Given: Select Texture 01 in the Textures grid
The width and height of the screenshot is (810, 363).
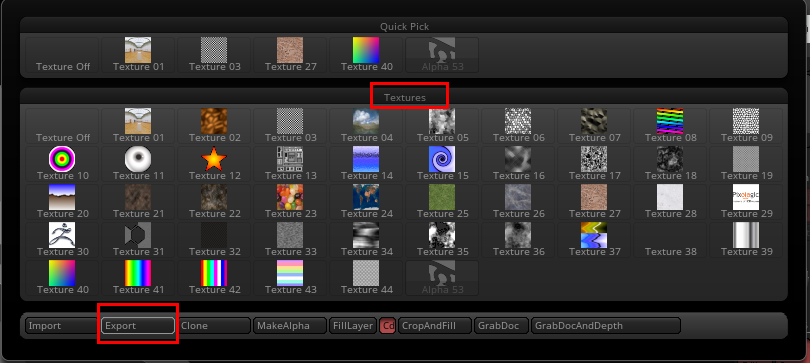Looking at the screenshot, I should 138,125.
